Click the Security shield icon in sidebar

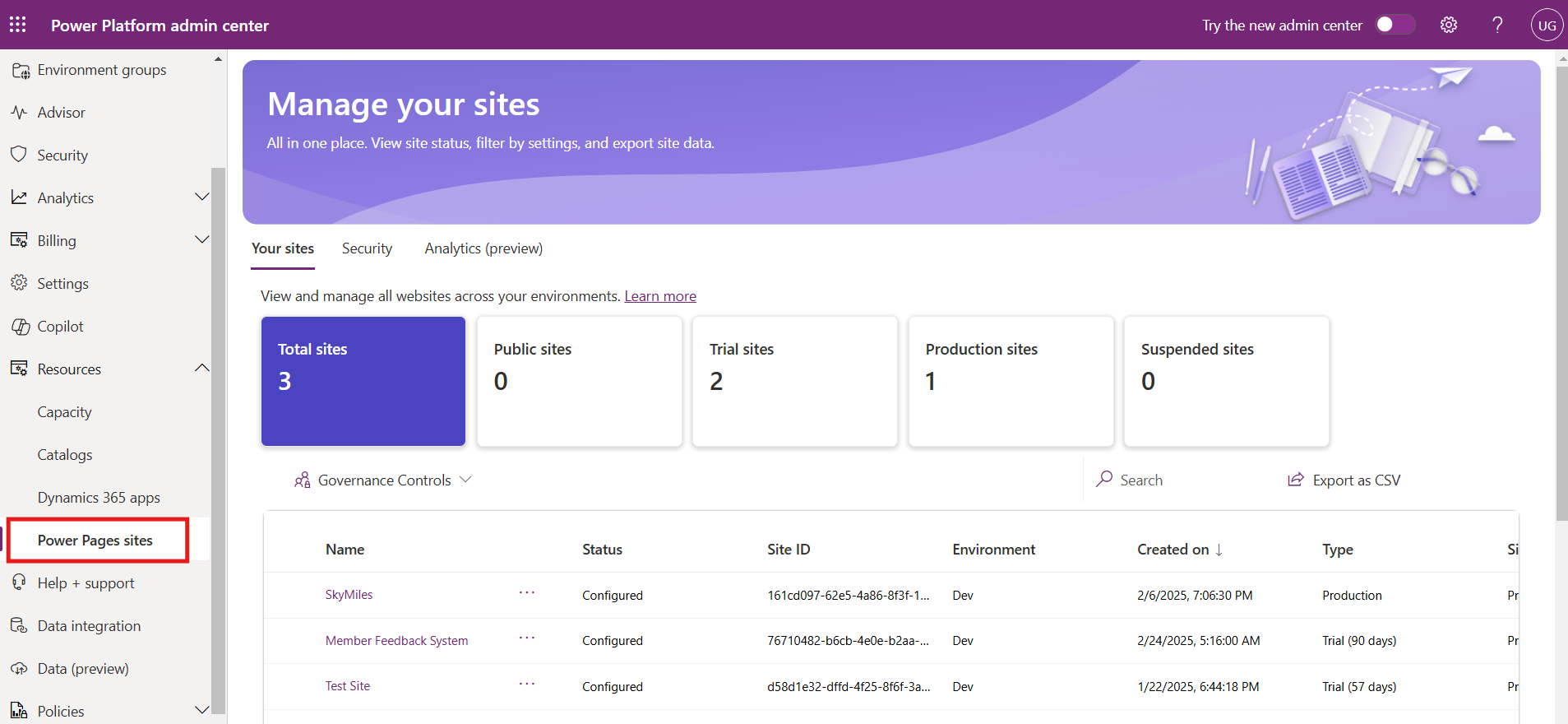point(19,155)
